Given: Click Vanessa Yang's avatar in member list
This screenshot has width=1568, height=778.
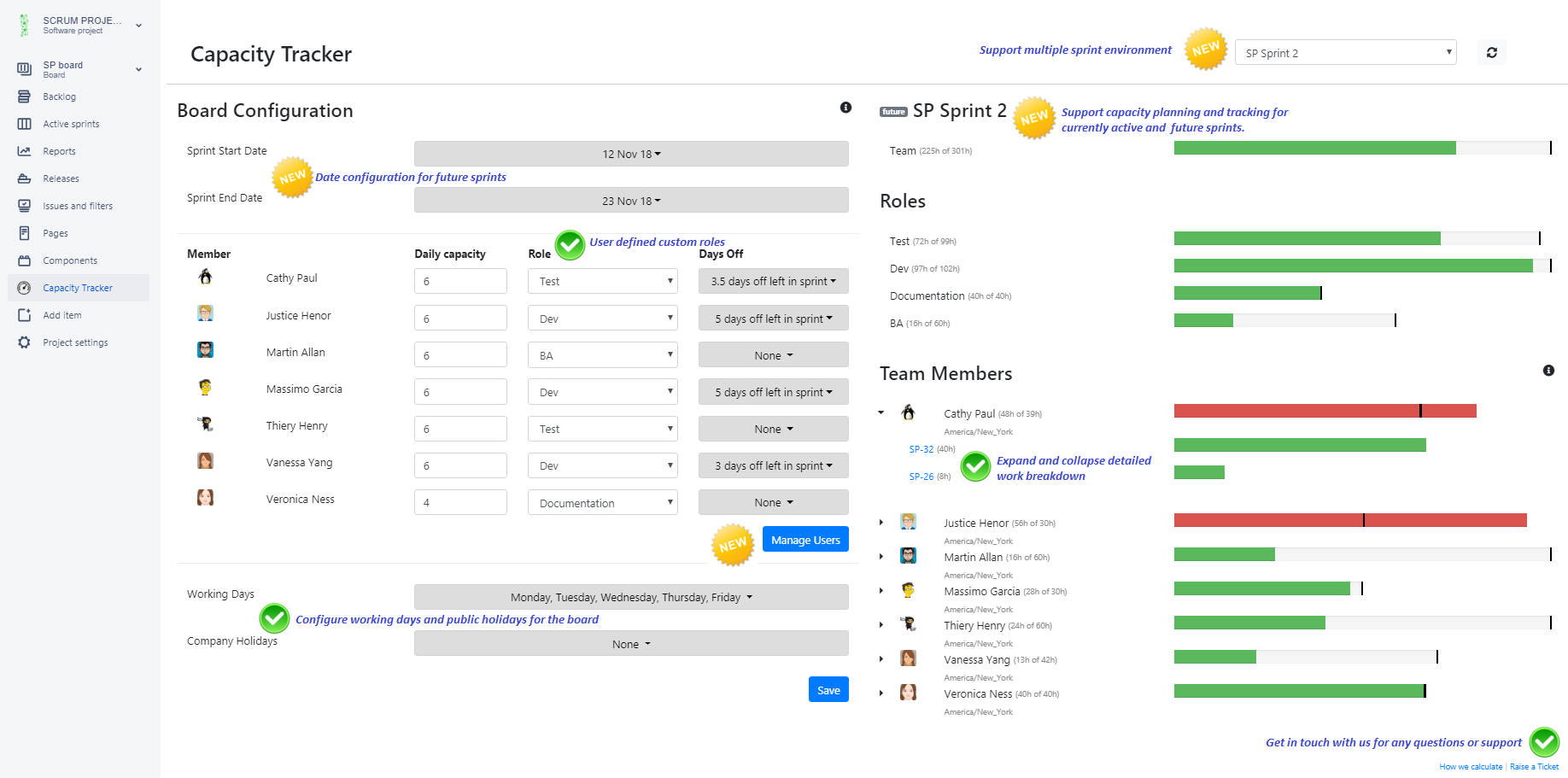Looking at the screenshot, I should (205, 461).
